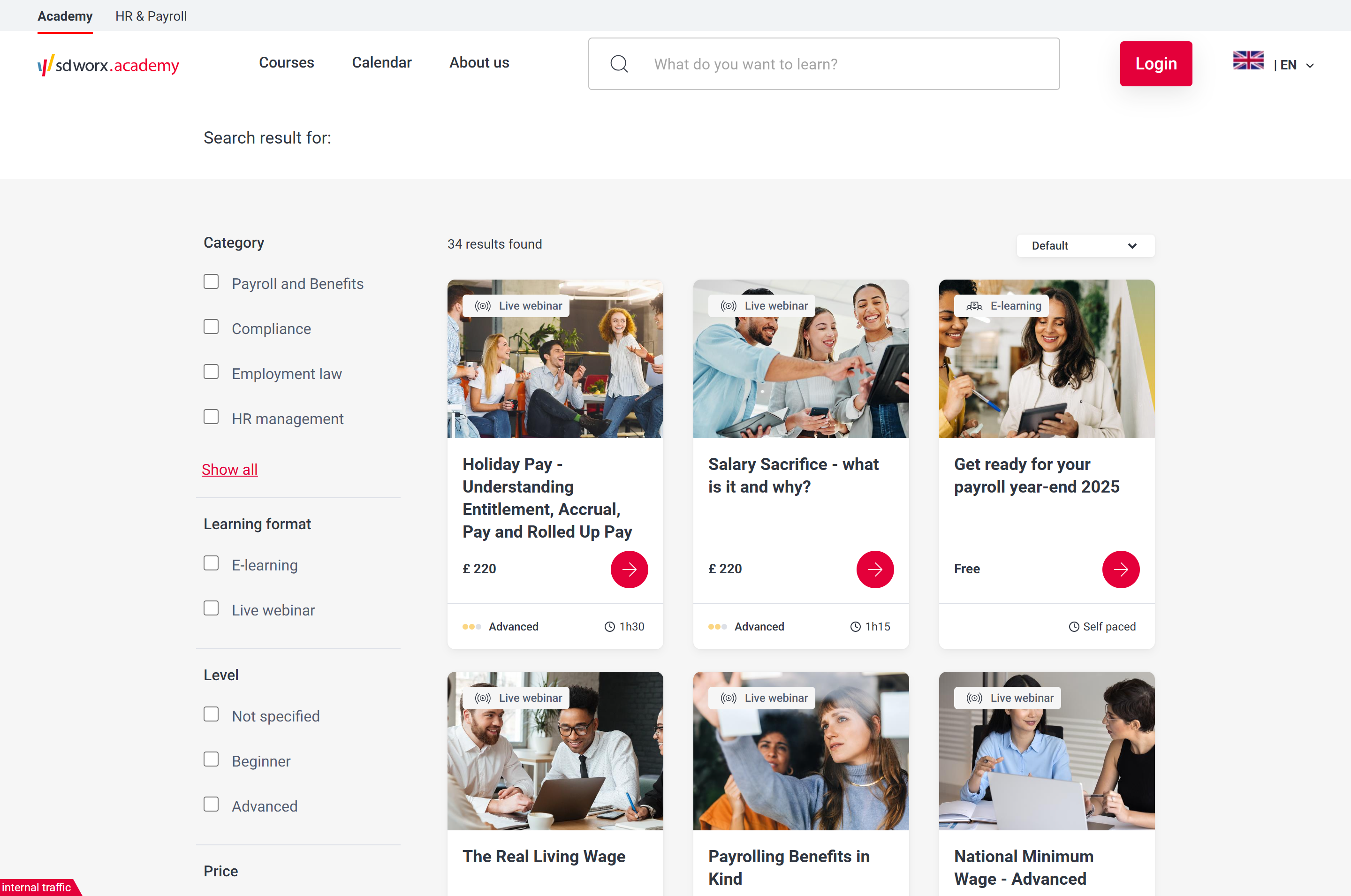
Task: Click the clock icon beside 1h30
Action: tap(609, 627)
